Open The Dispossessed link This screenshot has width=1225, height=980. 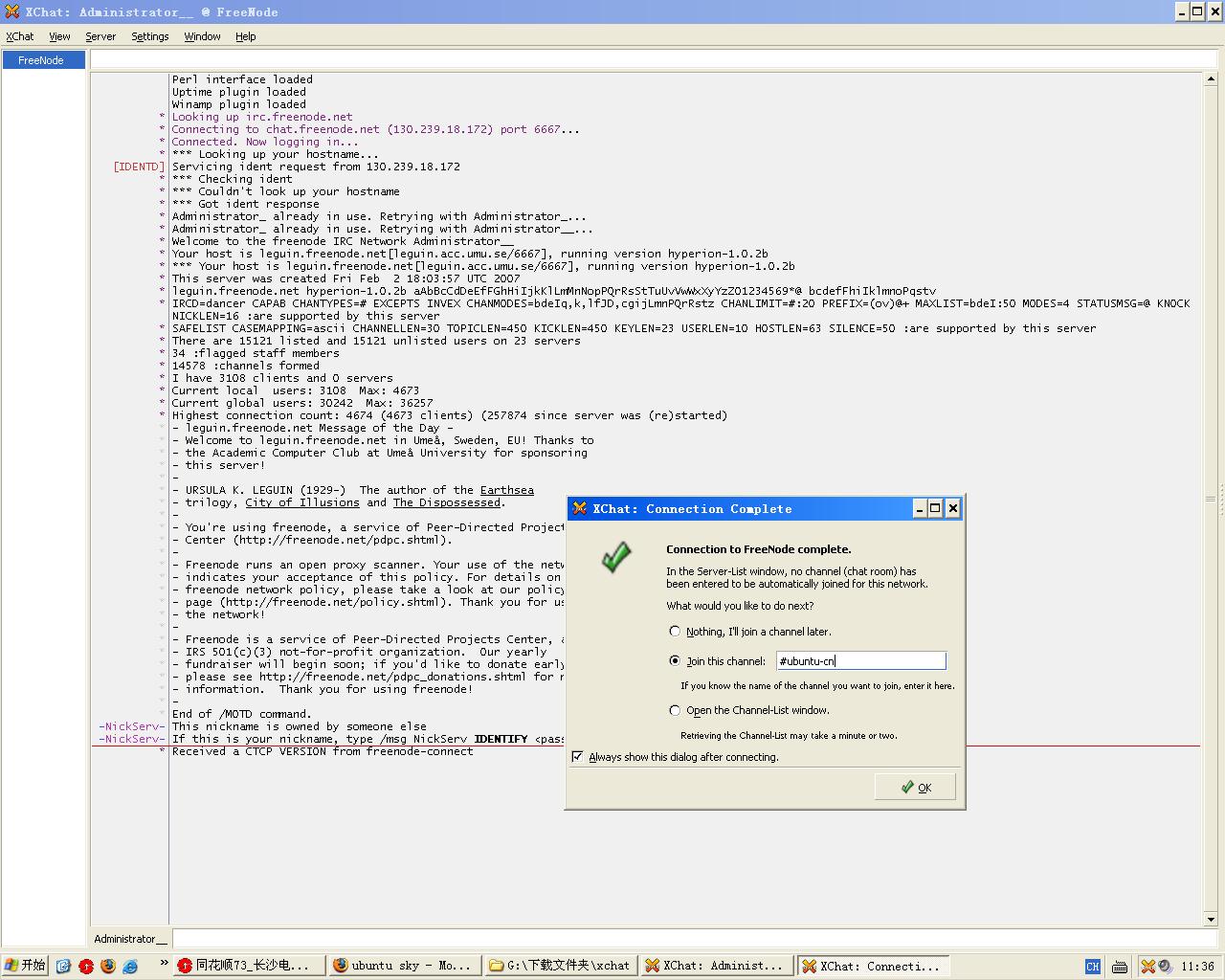coord(447,502)
